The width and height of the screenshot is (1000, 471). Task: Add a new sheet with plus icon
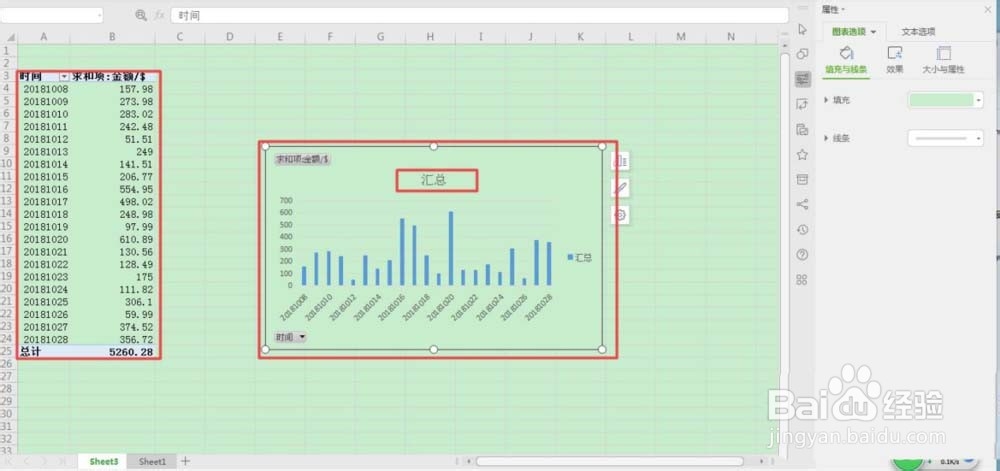tap(185, 461)
